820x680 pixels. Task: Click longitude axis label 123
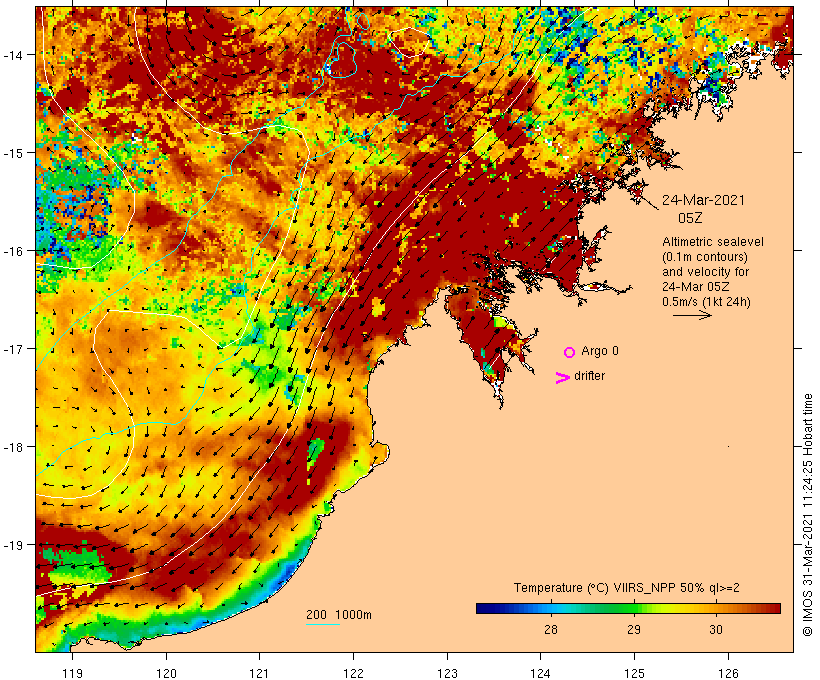pyautogui.click(x=447, y=673)
